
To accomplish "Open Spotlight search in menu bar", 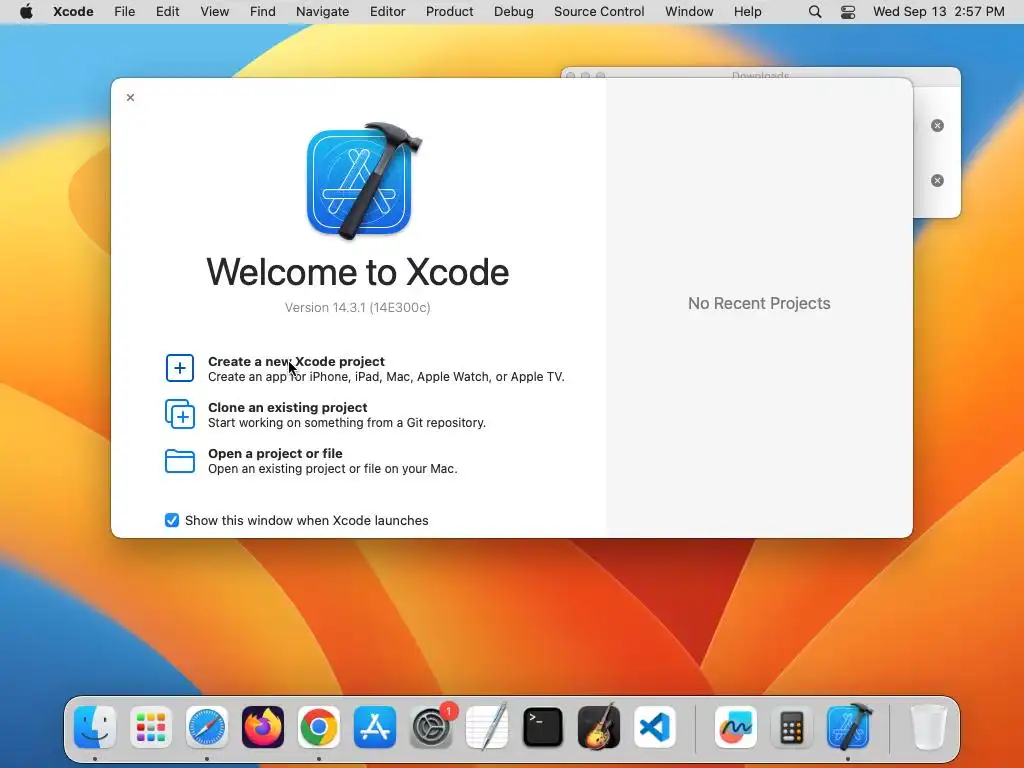I will coord(814,12).
